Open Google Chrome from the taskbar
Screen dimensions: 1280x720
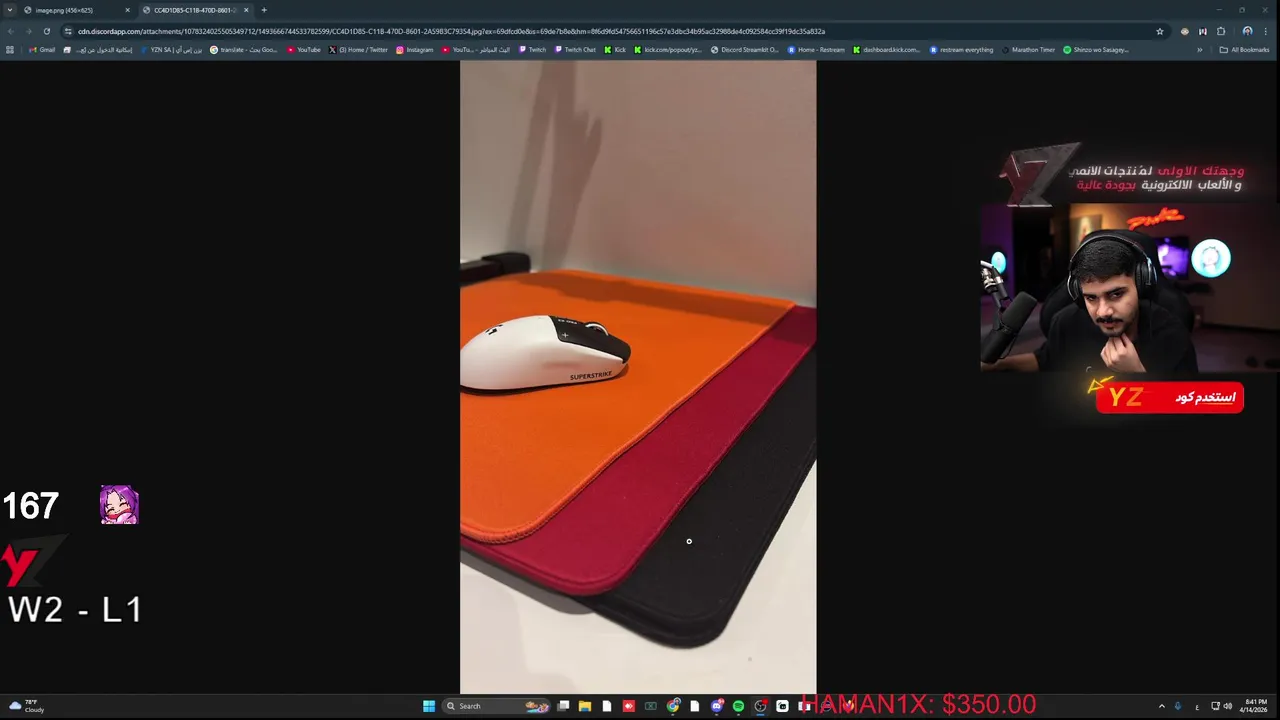pyautogui.click(x=673, y=706)
